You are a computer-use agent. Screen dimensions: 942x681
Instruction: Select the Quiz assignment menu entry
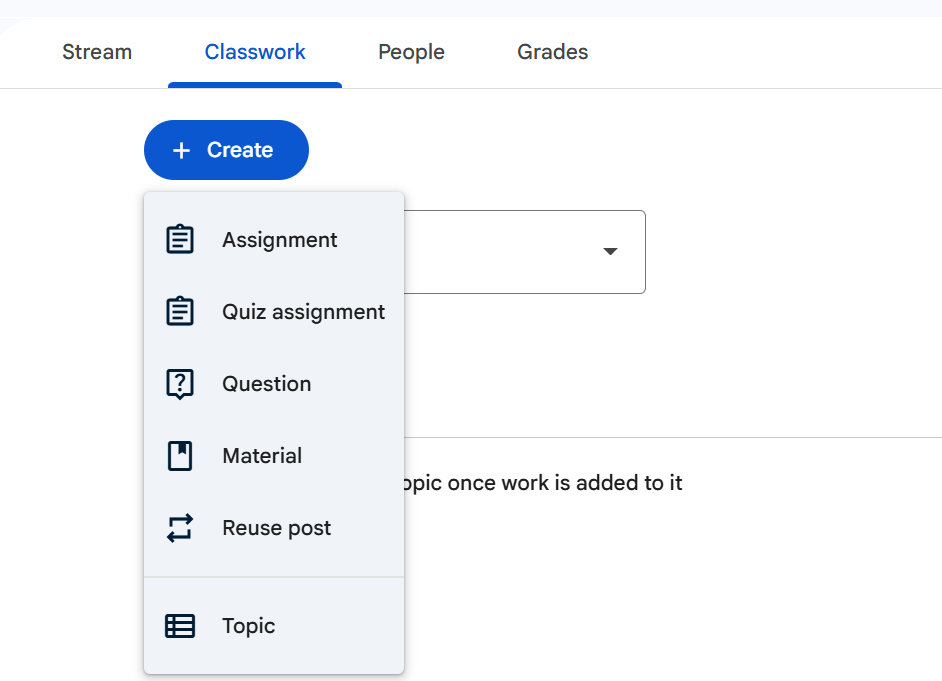(x=303, y=312)
